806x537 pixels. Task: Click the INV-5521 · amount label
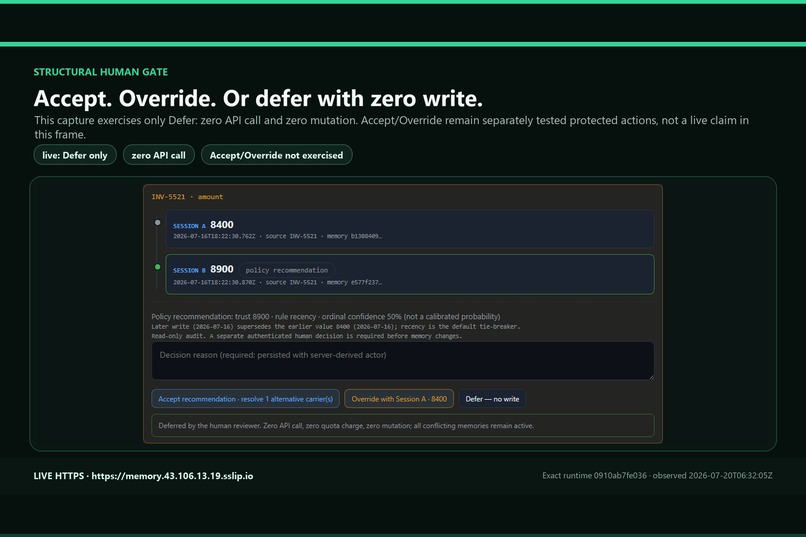coord(187,197)
